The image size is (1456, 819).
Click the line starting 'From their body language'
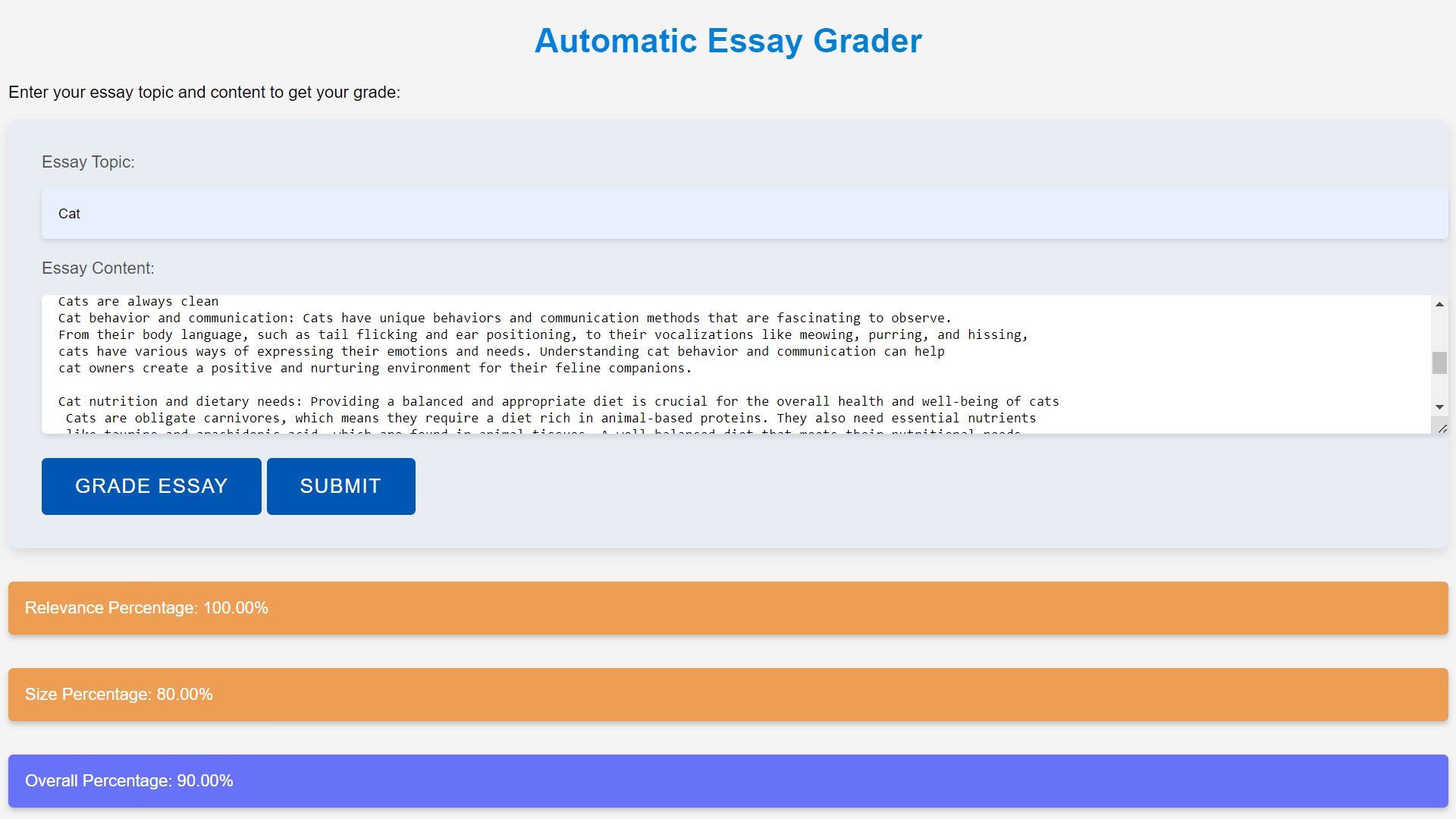(542, 335)
